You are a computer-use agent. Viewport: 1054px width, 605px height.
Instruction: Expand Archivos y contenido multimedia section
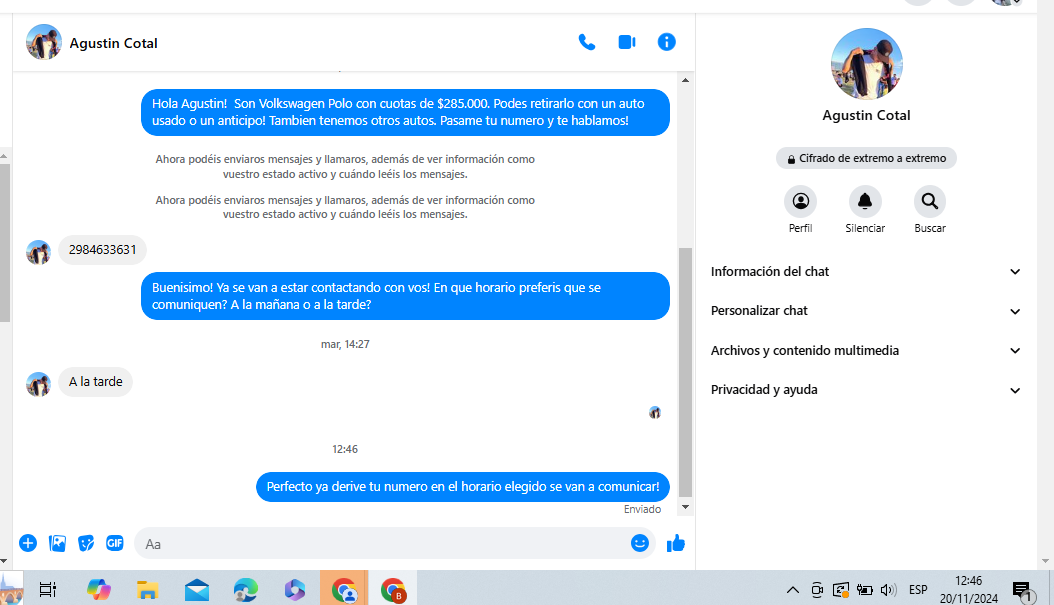866,351
